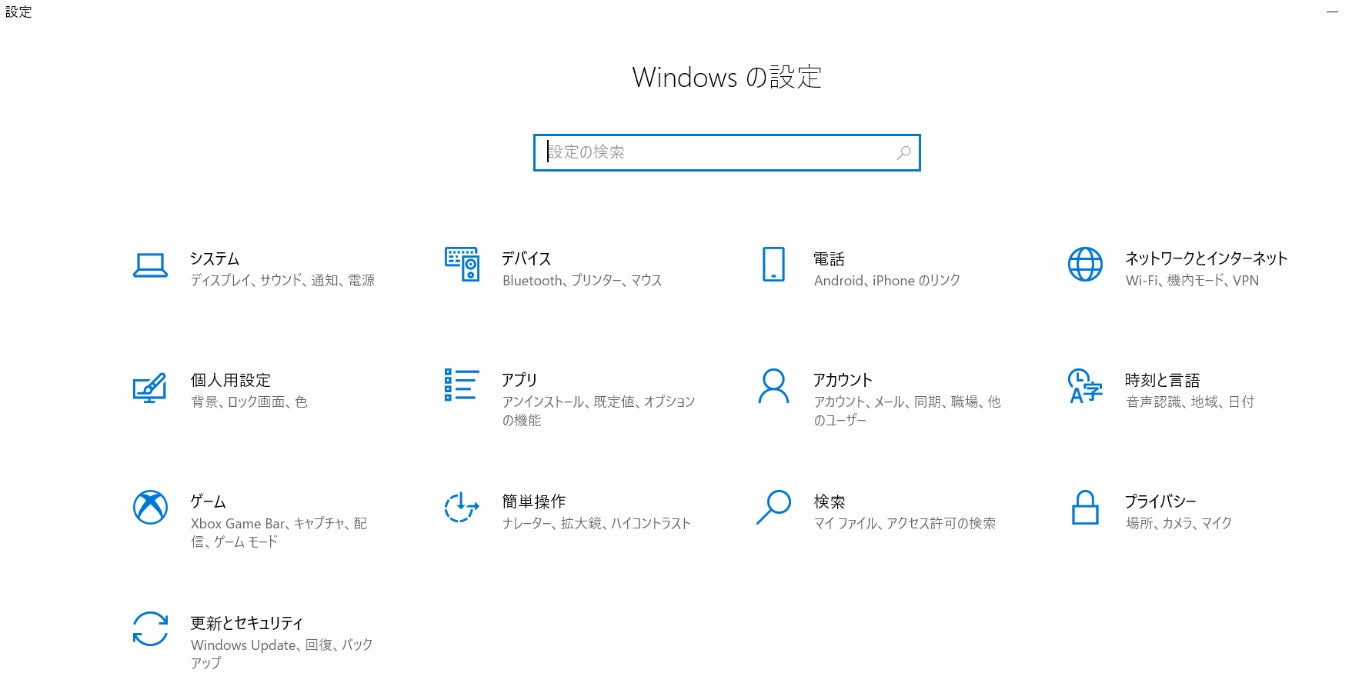This screenshot has width=1352, height=693.
Task: Click the アカウント person icon
Action: 773,386
